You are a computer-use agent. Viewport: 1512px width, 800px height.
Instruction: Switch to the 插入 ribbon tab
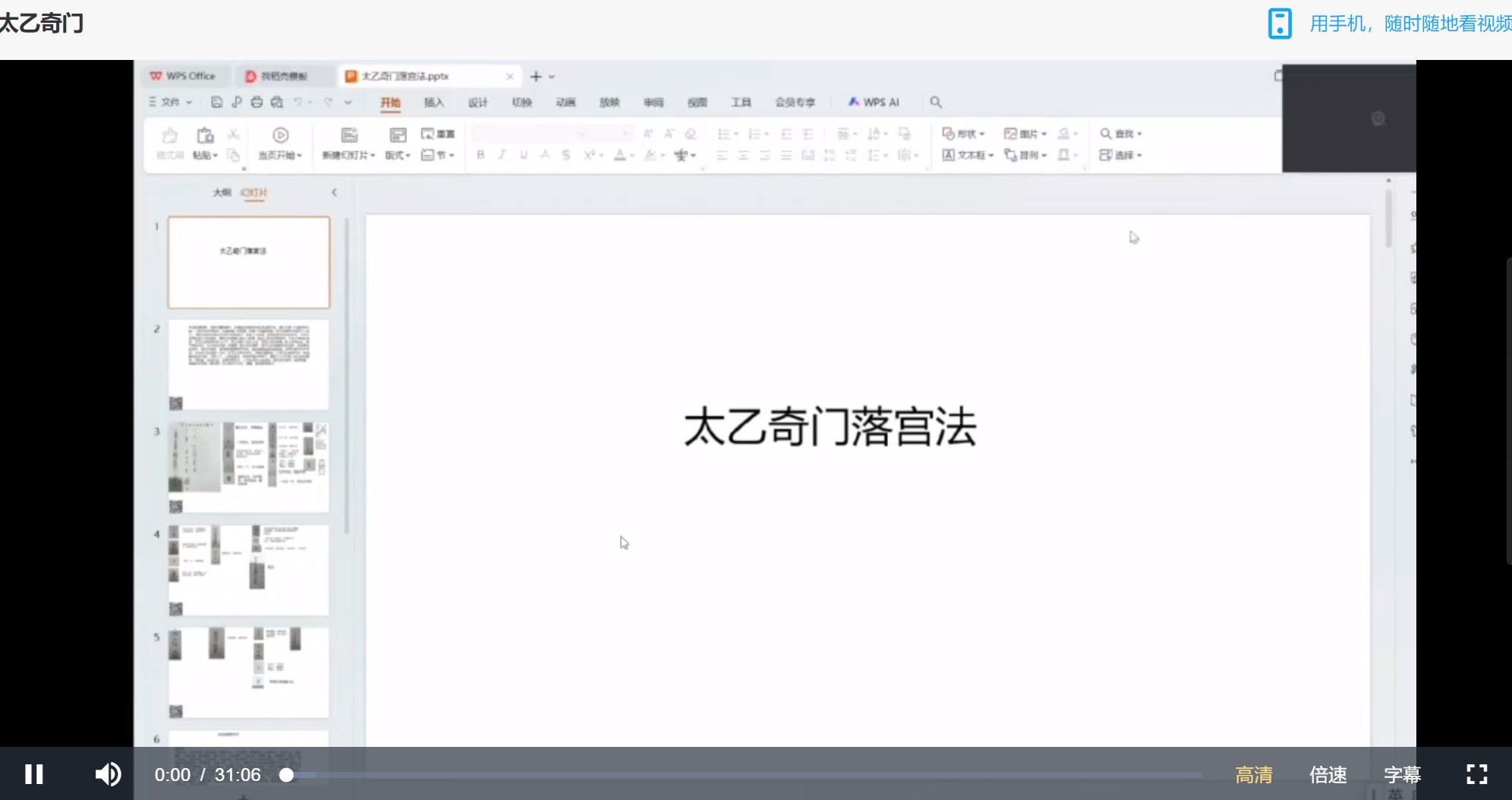(x=433, y=102)
